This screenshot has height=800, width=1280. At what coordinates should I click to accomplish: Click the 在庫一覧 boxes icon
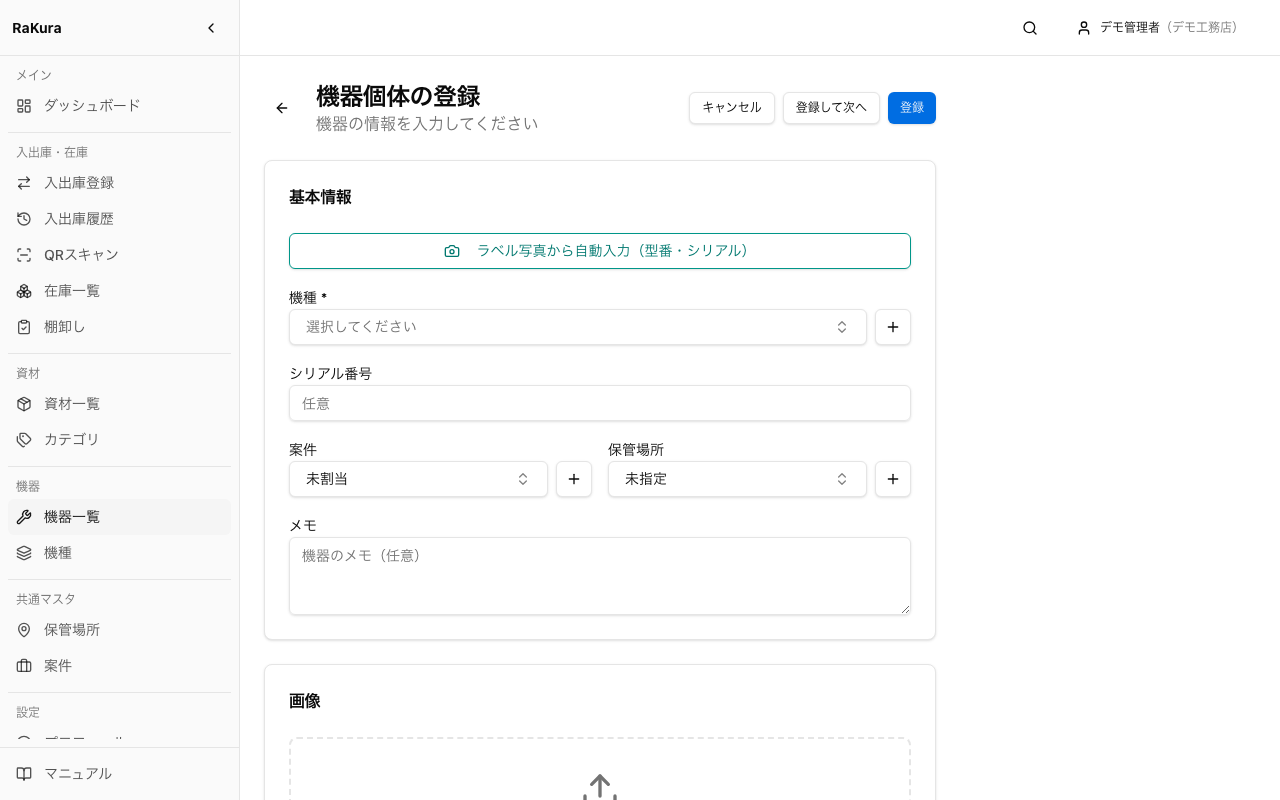tap(24, 291)
